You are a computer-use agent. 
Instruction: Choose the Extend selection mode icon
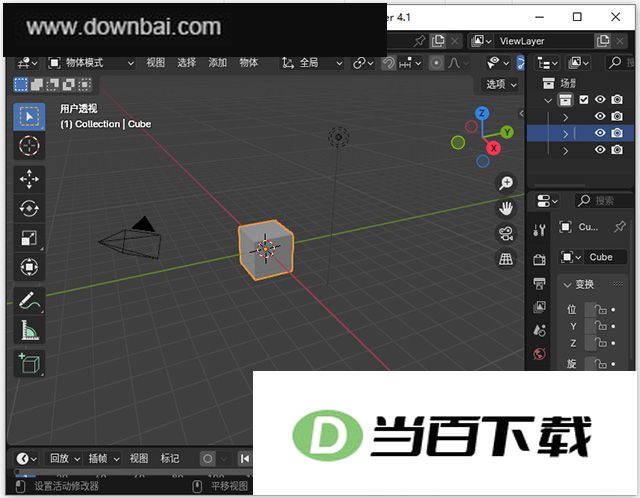coord(37,84)
